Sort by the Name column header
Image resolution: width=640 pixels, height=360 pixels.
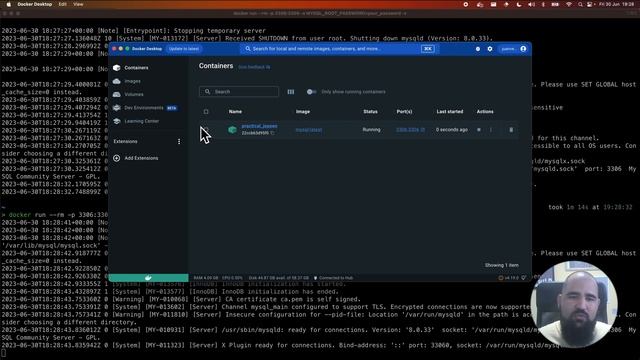235,111
